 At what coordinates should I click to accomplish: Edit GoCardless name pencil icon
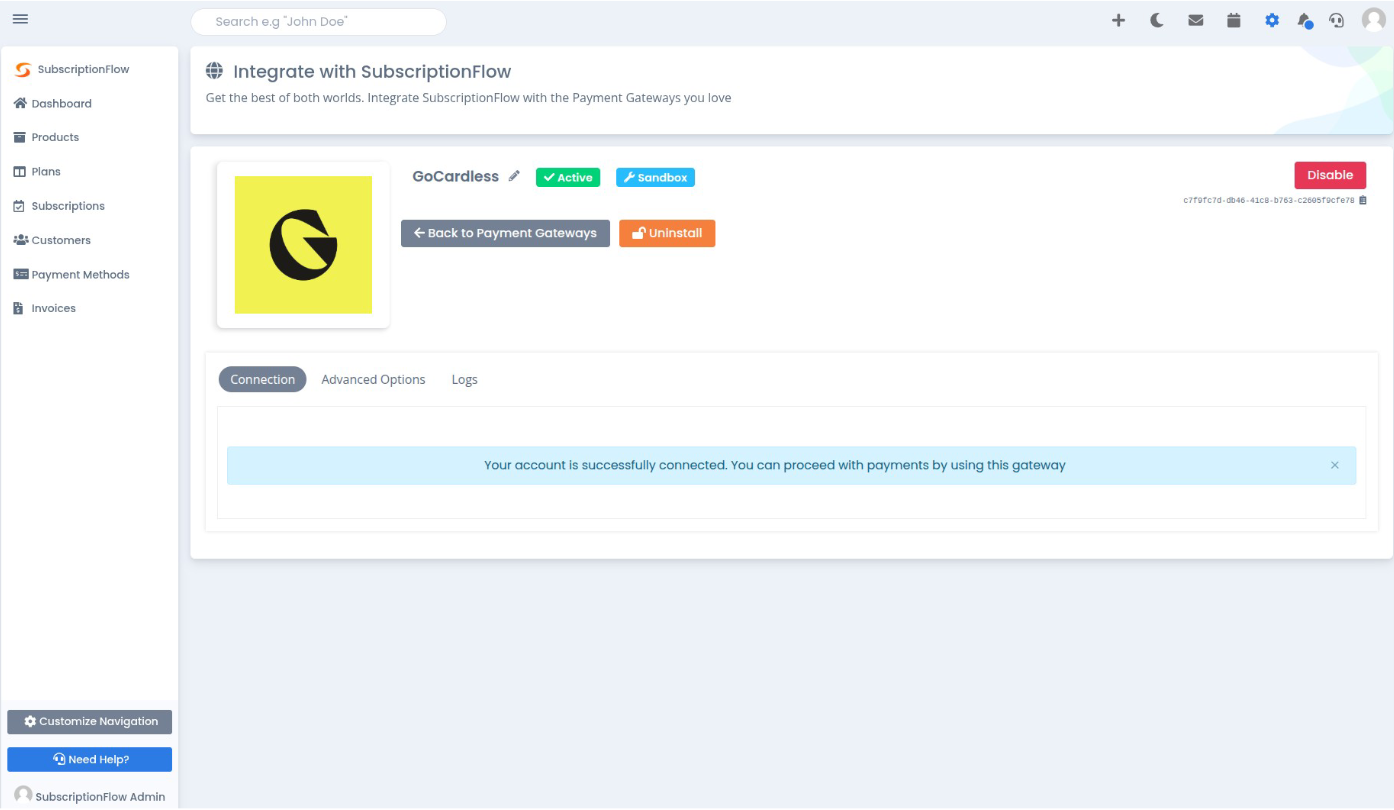[514, 176]
